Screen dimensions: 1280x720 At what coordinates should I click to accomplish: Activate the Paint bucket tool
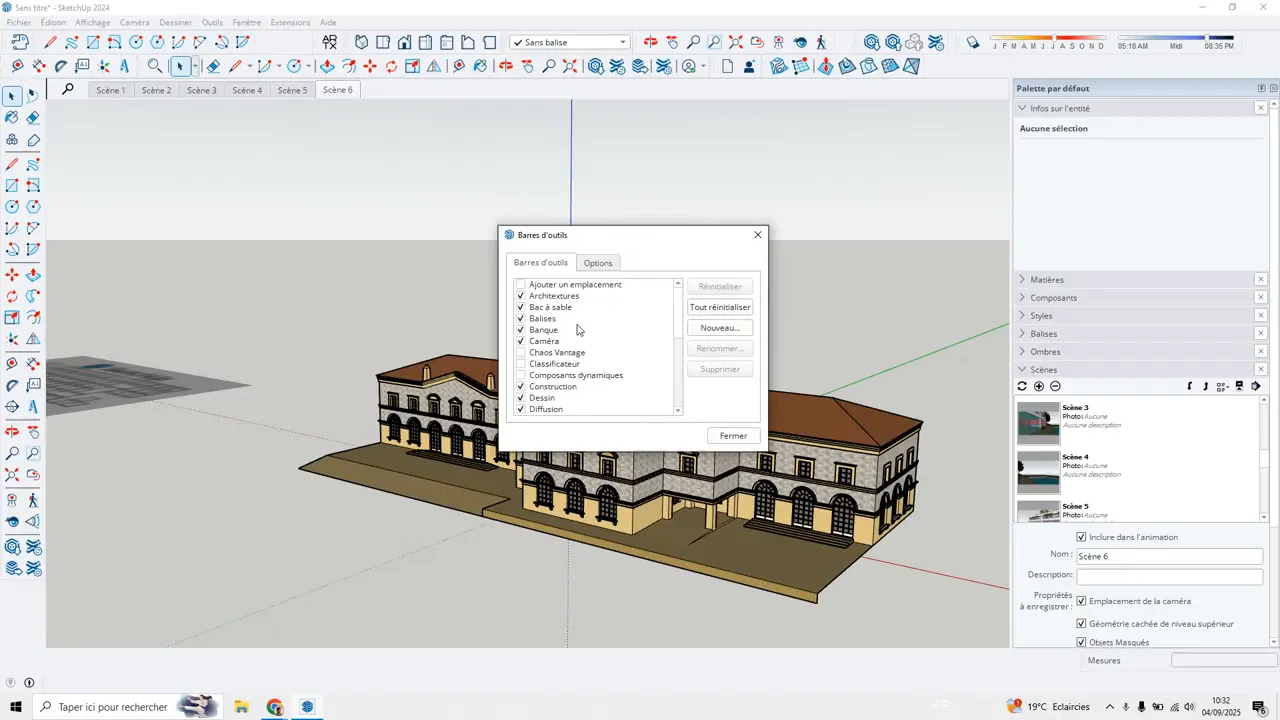(x=12, y=119)
